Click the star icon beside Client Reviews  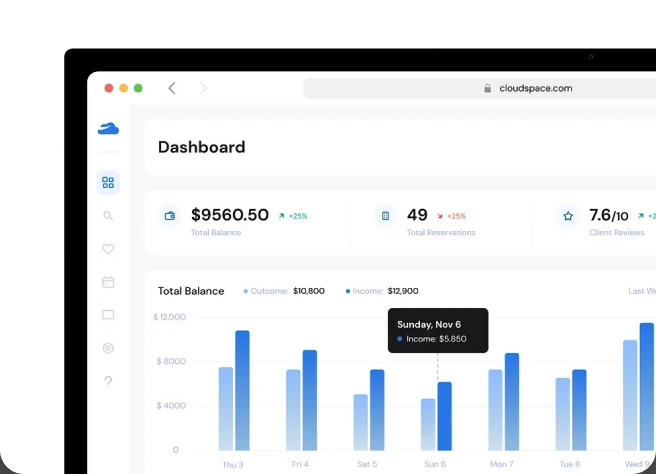(x=568, y=216)
